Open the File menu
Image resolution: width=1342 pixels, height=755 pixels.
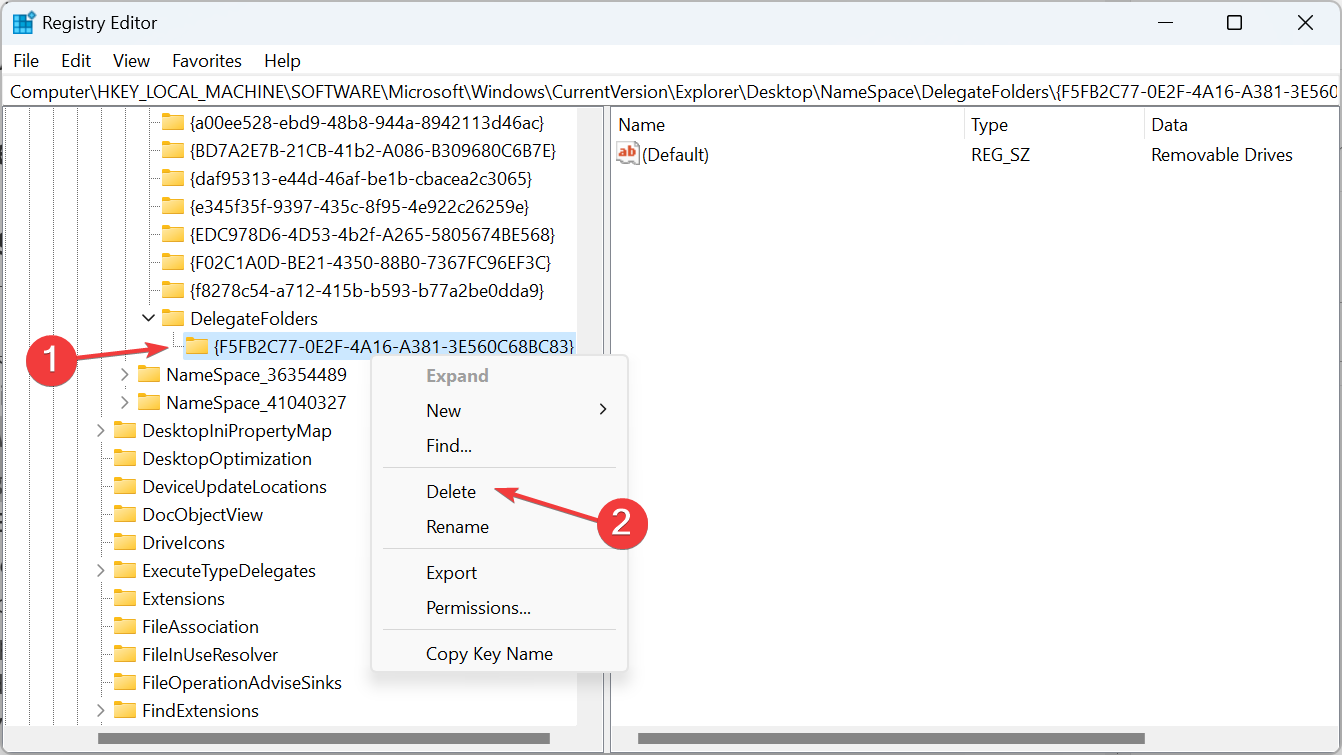click(x=27, y=61)
